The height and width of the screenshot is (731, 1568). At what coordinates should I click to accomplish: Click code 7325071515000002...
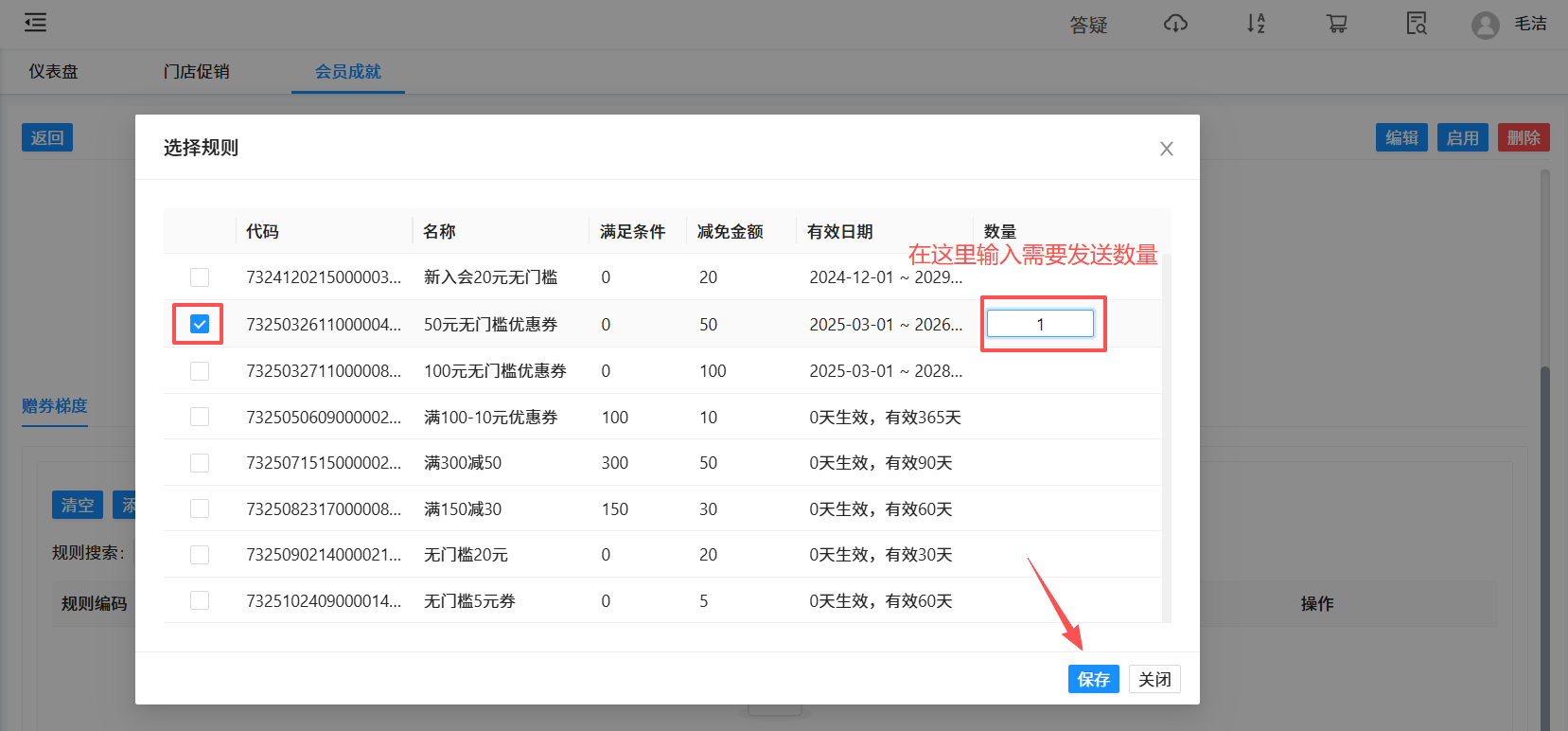(x=324, y=463)
